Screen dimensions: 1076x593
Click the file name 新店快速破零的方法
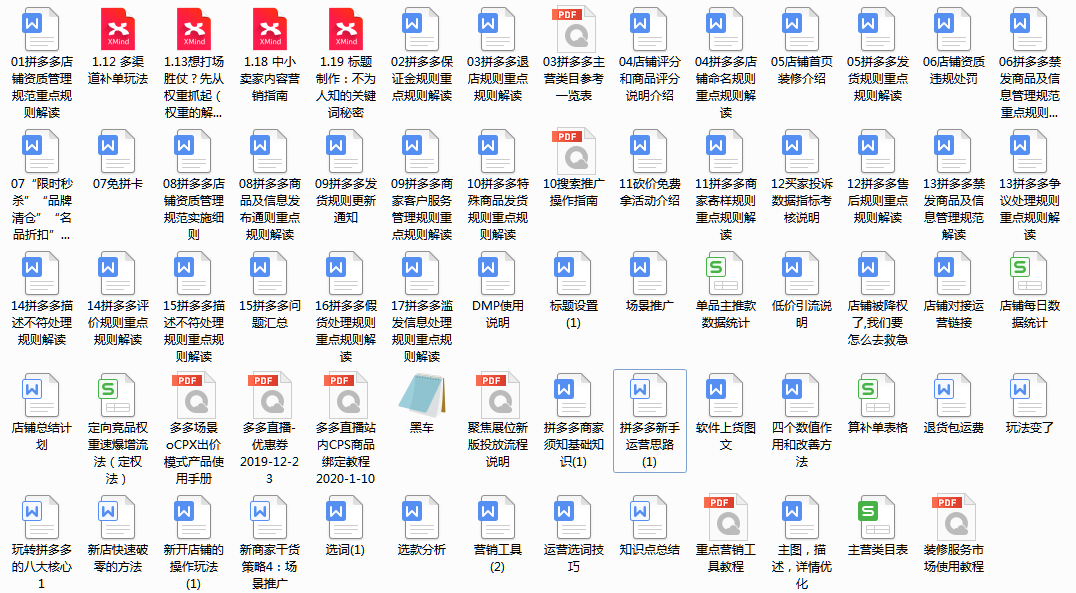coord(117,559)
